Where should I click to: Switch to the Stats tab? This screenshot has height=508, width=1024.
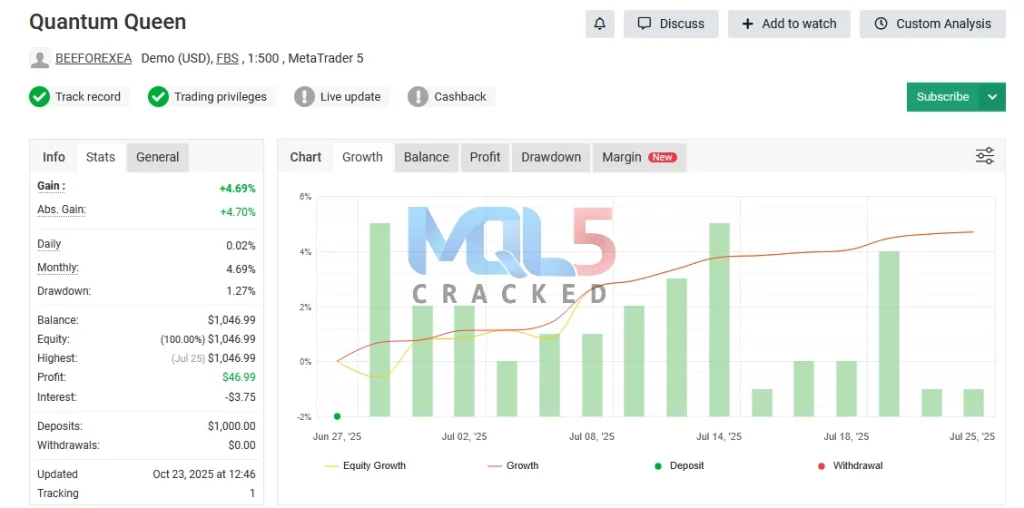(100, 157)
